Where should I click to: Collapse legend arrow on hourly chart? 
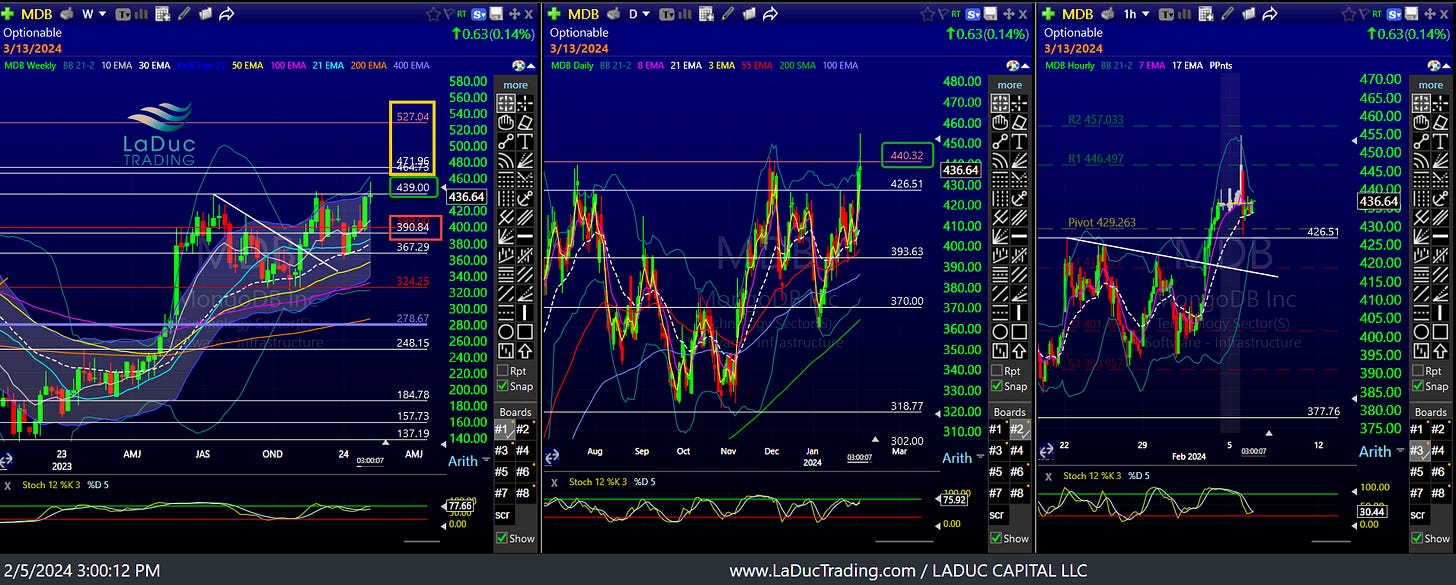click(x=1447, y=66)
